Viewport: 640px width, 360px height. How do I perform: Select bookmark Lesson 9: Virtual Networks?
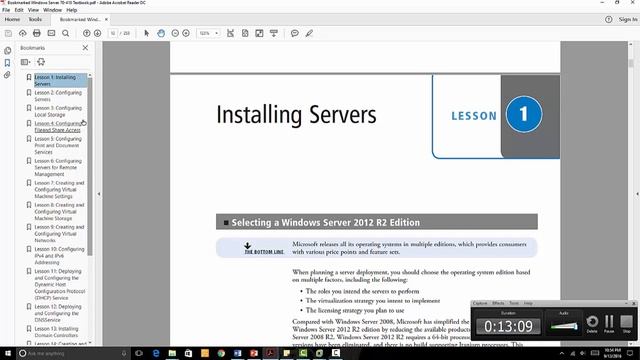click(59, 233)
